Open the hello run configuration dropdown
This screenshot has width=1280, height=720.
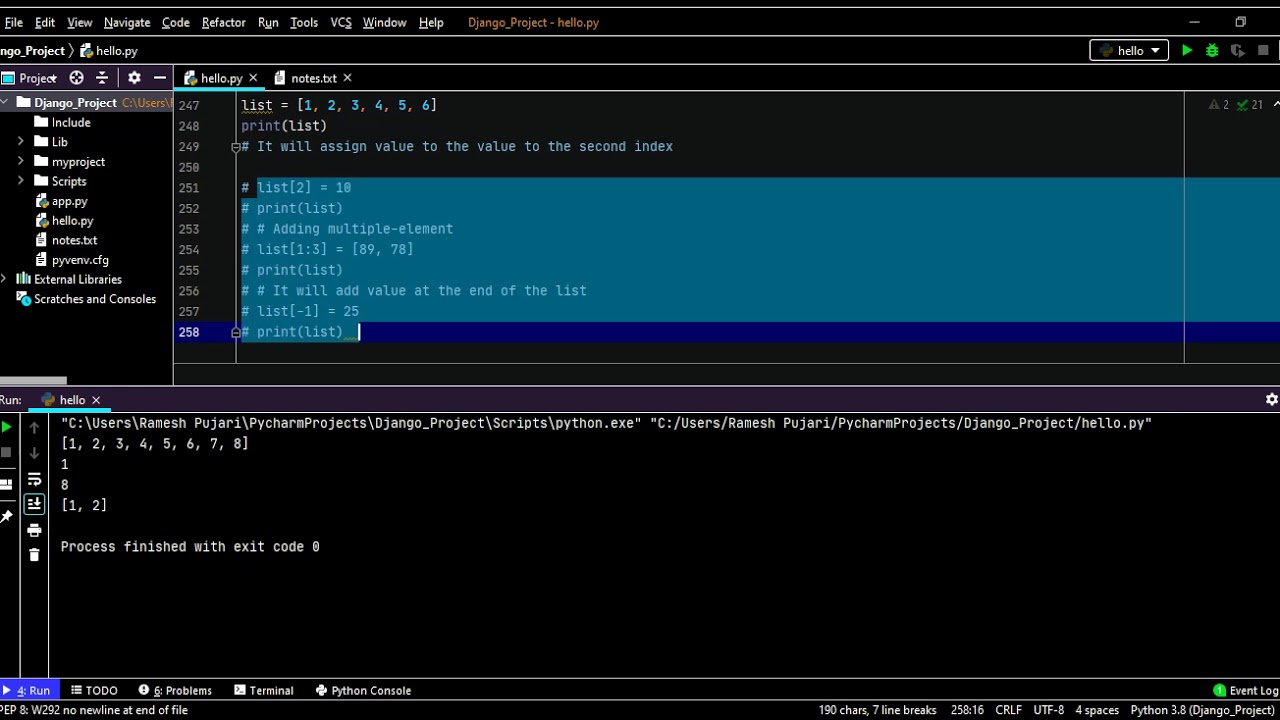click(1129, 50)
